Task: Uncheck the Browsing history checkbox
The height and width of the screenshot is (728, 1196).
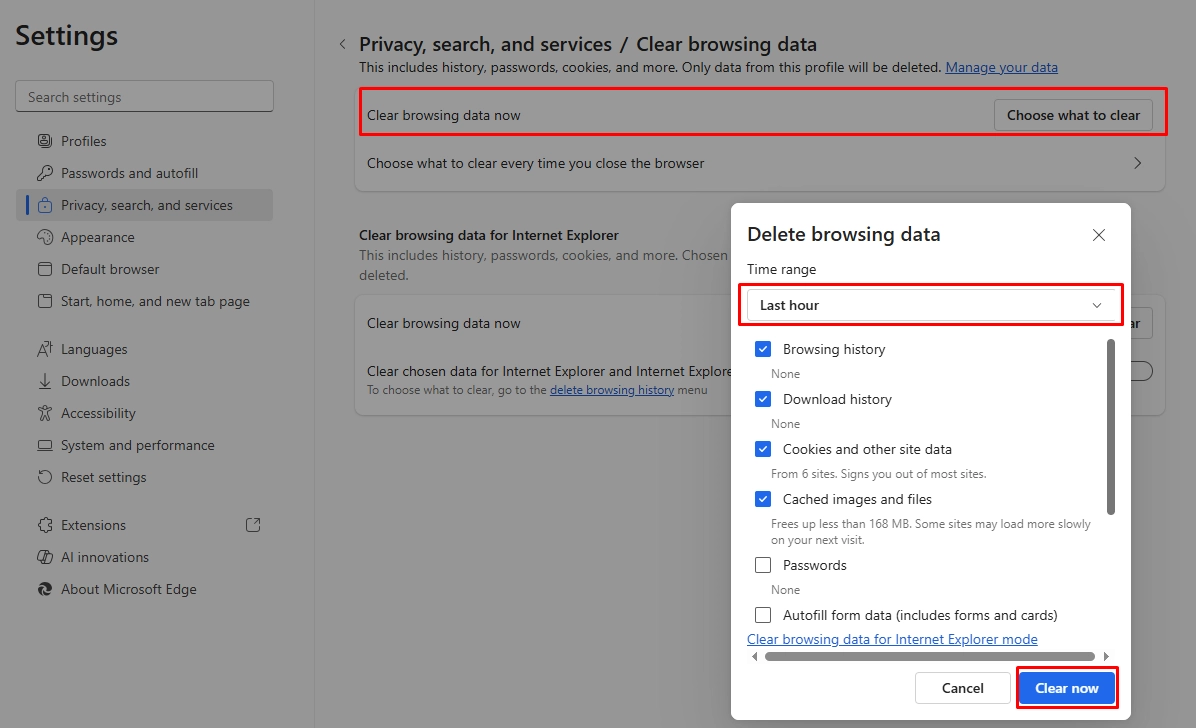Action: click(x=763, y=349)
